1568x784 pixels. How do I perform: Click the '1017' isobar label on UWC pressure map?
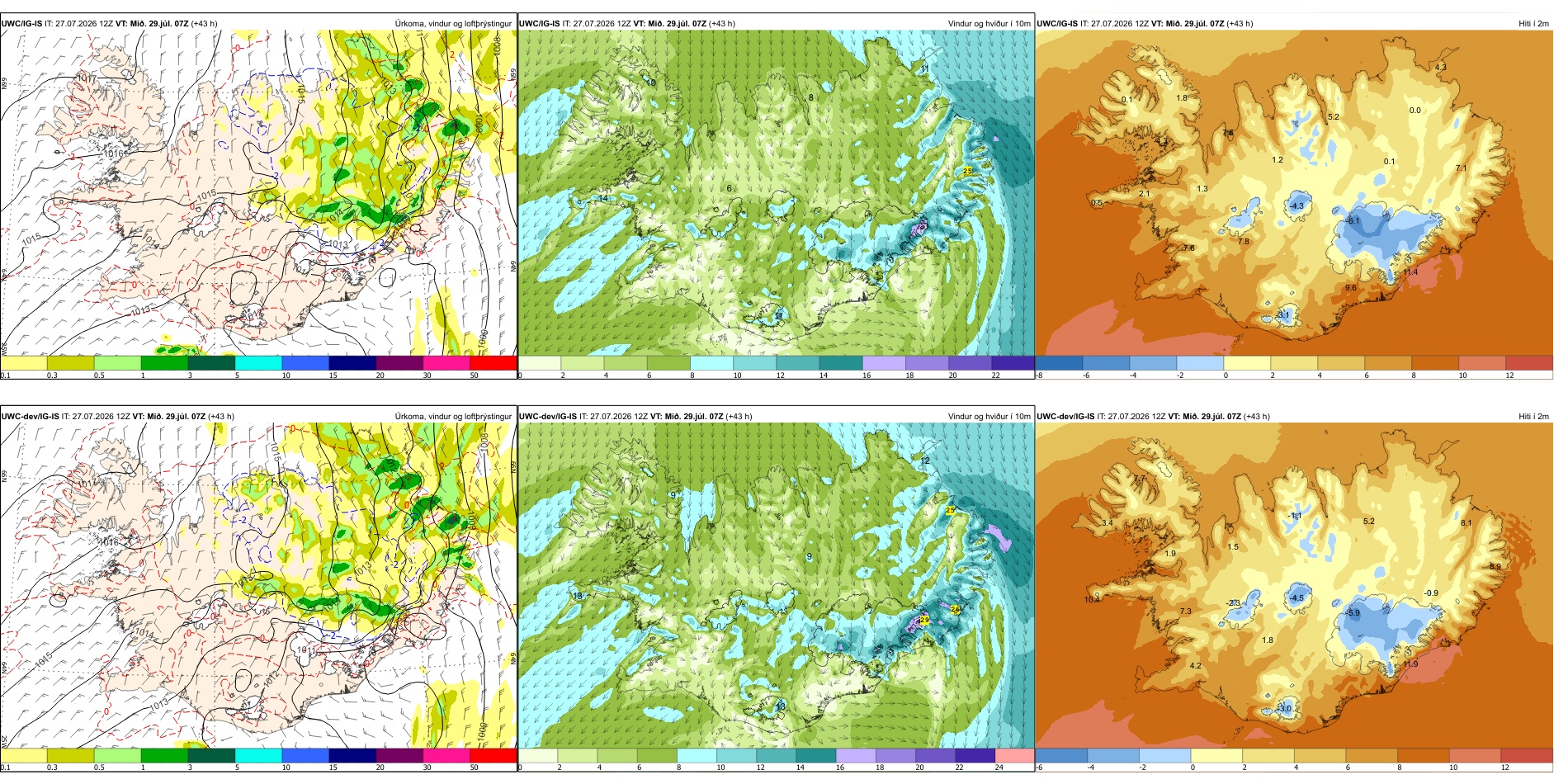[87, 78]
